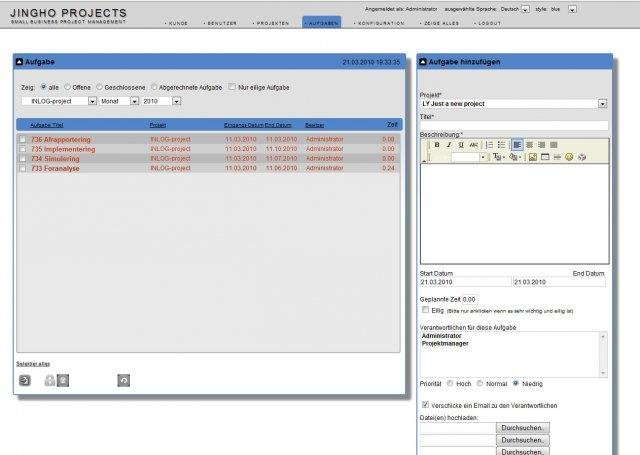
Task: Click the dark person icon below task list
Action: click(63, 381)
